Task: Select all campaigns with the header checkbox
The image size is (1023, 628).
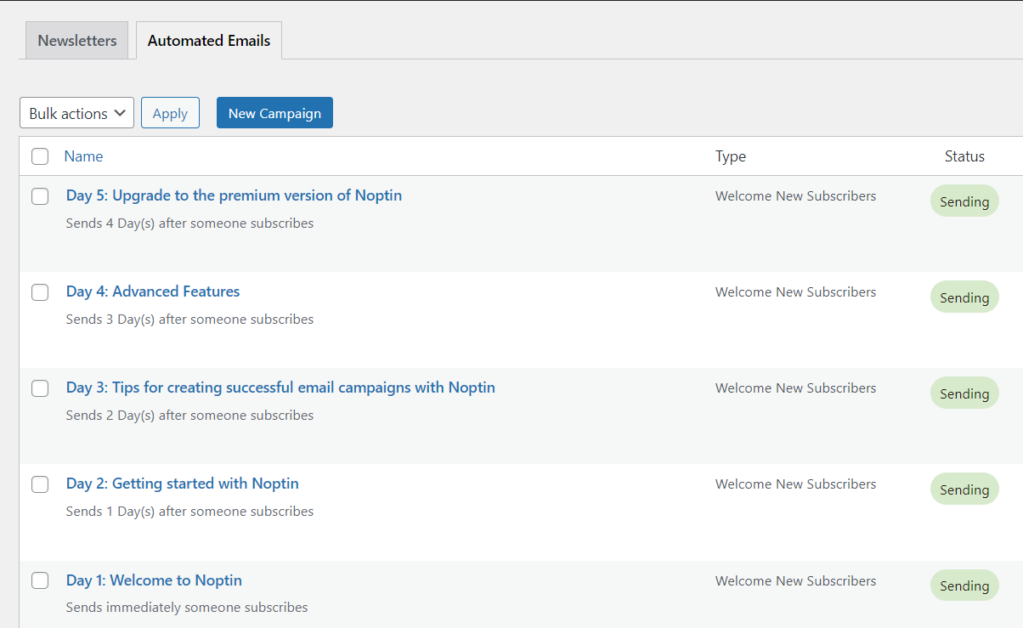Action: click(39, 156)
